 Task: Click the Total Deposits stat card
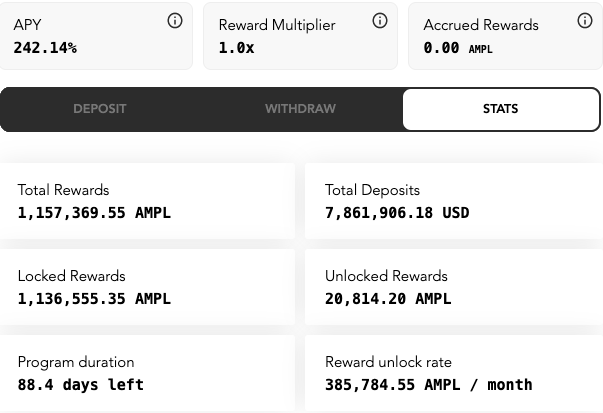pyautogui.click(x=454, y=201)
